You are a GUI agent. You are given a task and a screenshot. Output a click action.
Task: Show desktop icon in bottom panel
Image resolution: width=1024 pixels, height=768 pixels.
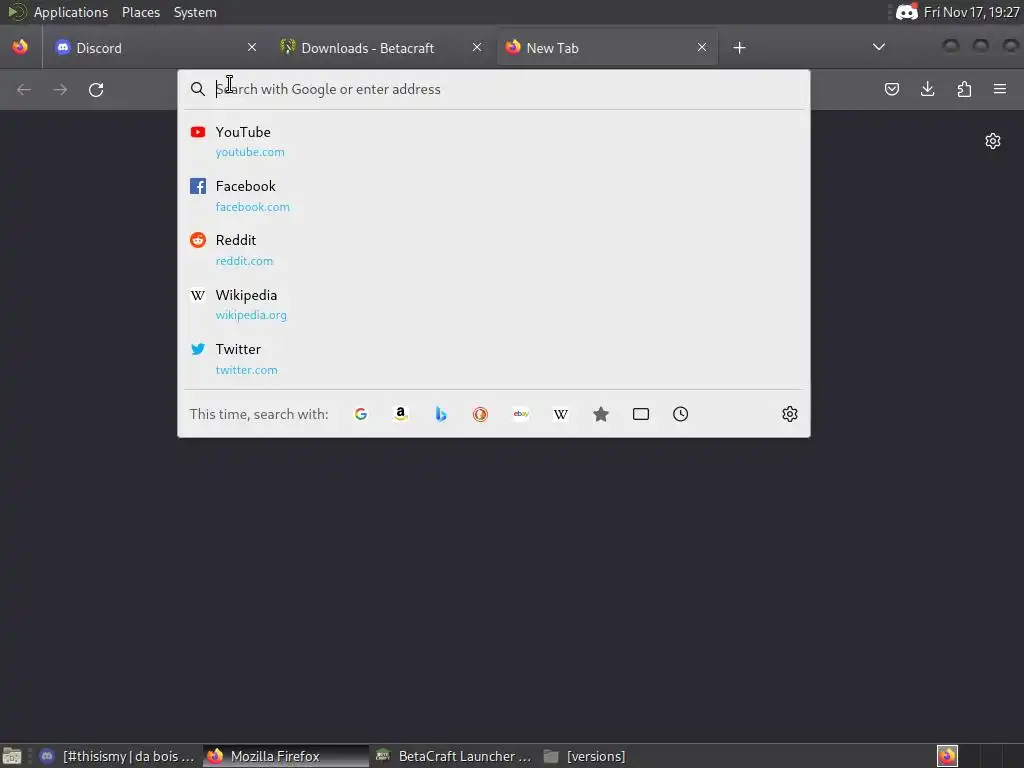pos(12,756)
